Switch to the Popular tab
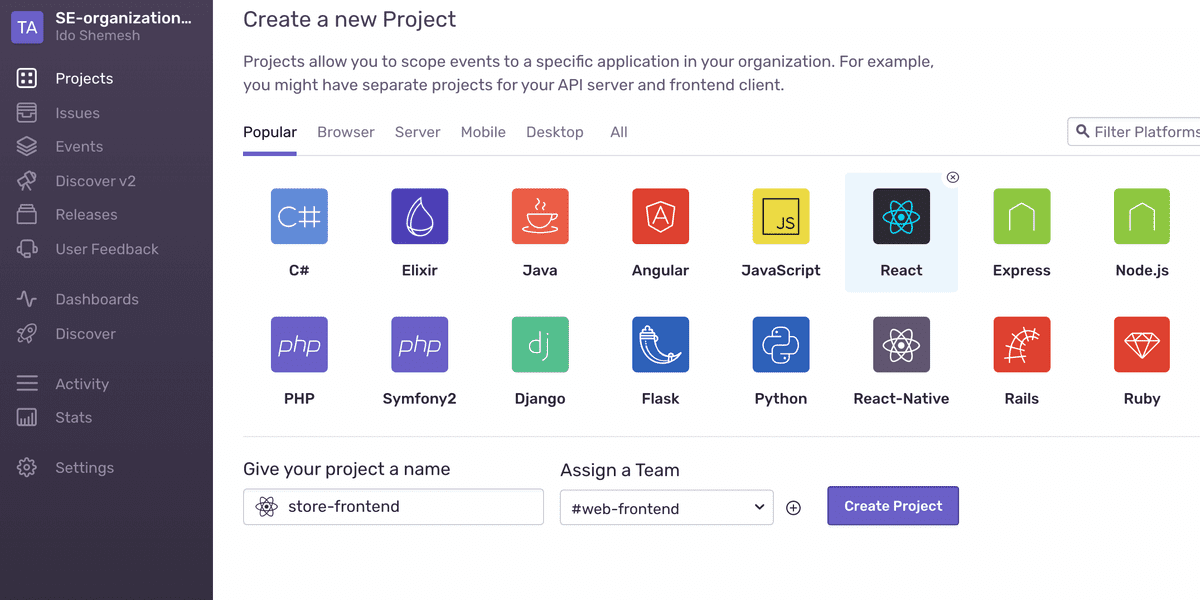Image resolution: width=1200 pixels, height=600 pixels. 270,132
